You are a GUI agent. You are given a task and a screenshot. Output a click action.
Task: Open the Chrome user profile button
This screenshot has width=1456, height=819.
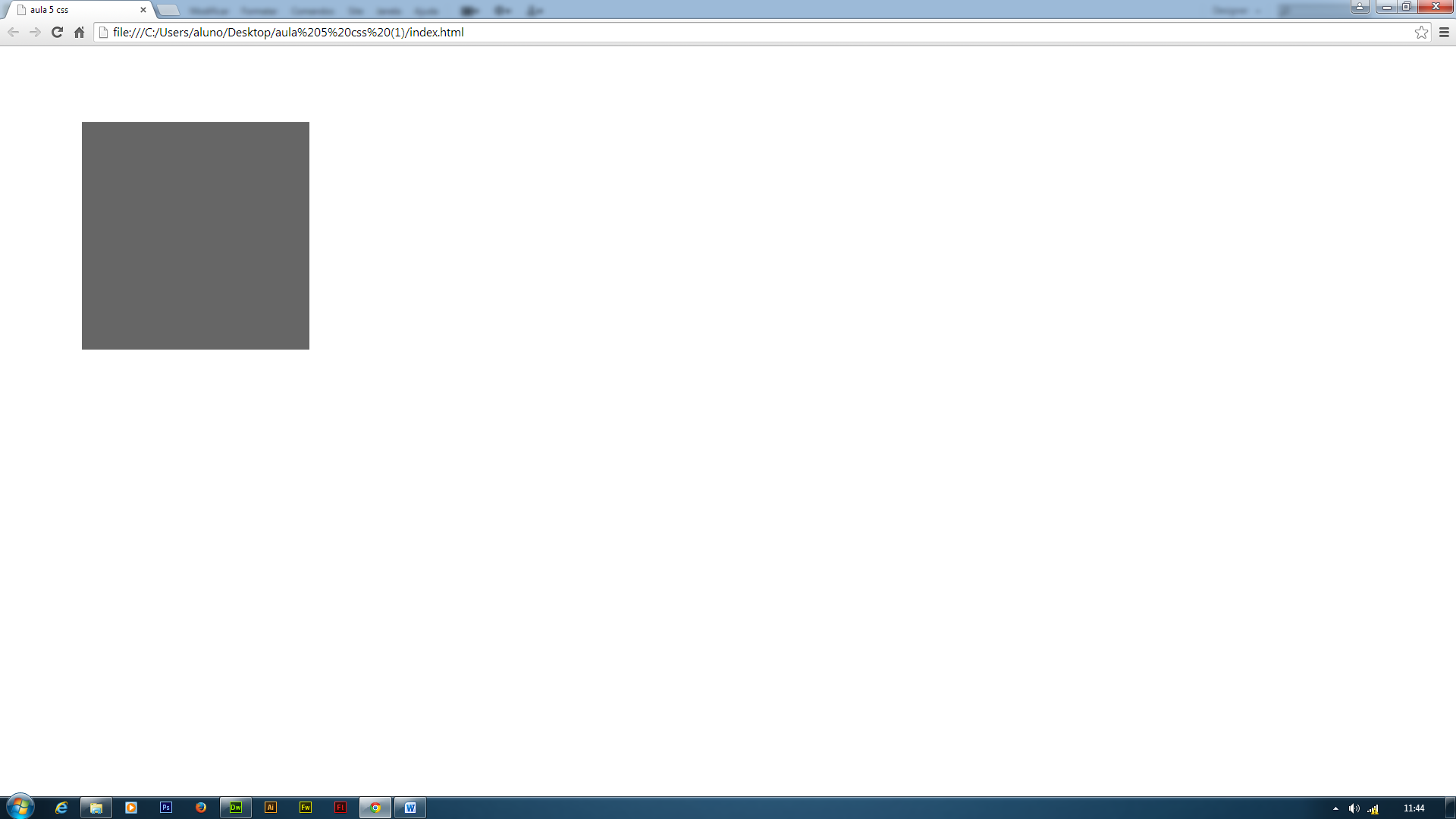[1360, 7]
